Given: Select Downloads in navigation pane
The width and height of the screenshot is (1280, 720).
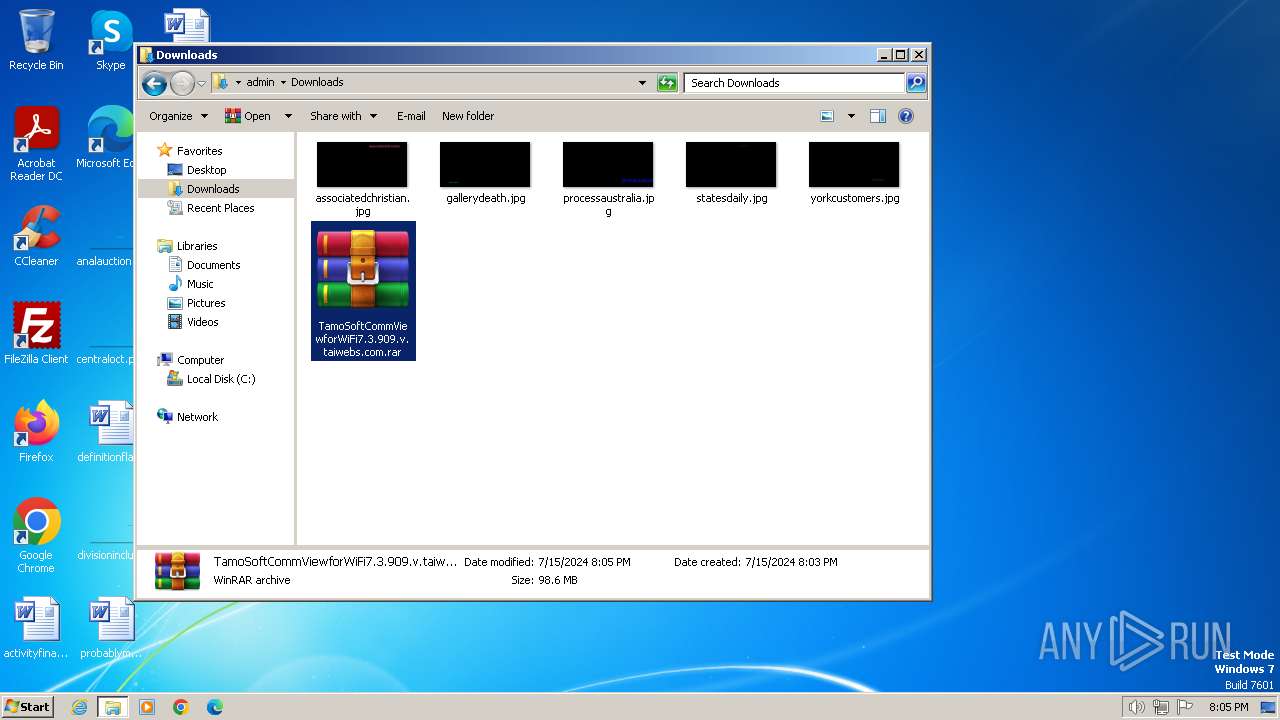Looking at the screenshot, I should click(213, 189).
